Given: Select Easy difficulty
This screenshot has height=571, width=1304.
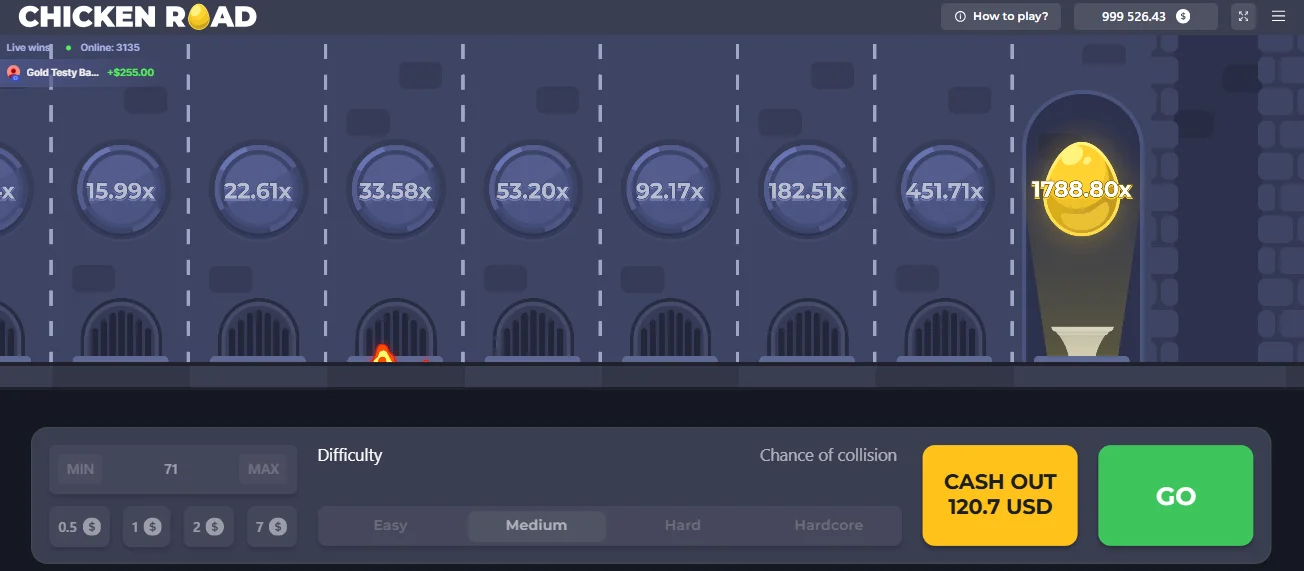Looking at the screenshot, I should point(390,526).
